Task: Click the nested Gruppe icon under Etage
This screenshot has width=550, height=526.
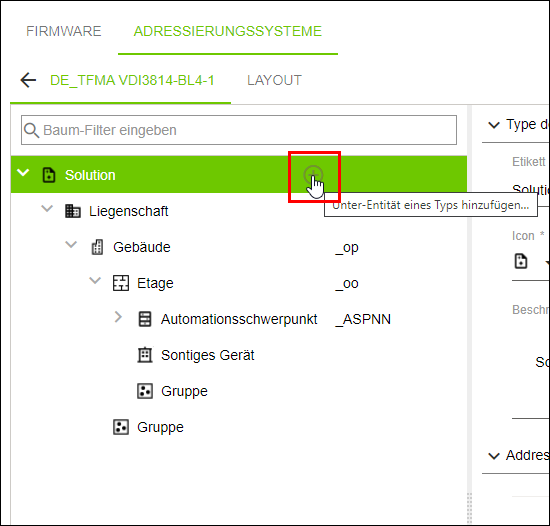Action: pyautogui.click(x=145, y=391)
